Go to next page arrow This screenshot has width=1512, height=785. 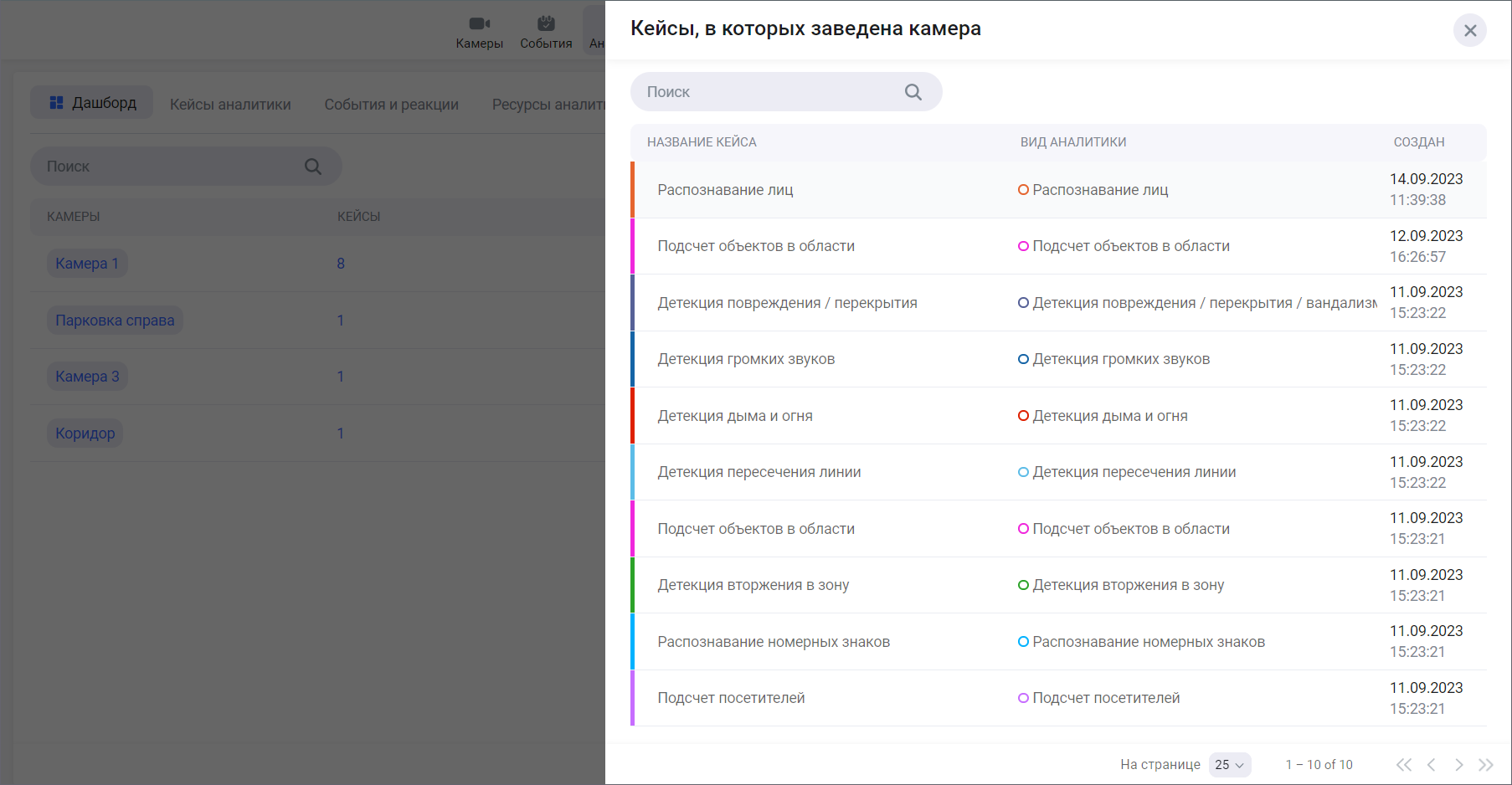coord(1458,765)
